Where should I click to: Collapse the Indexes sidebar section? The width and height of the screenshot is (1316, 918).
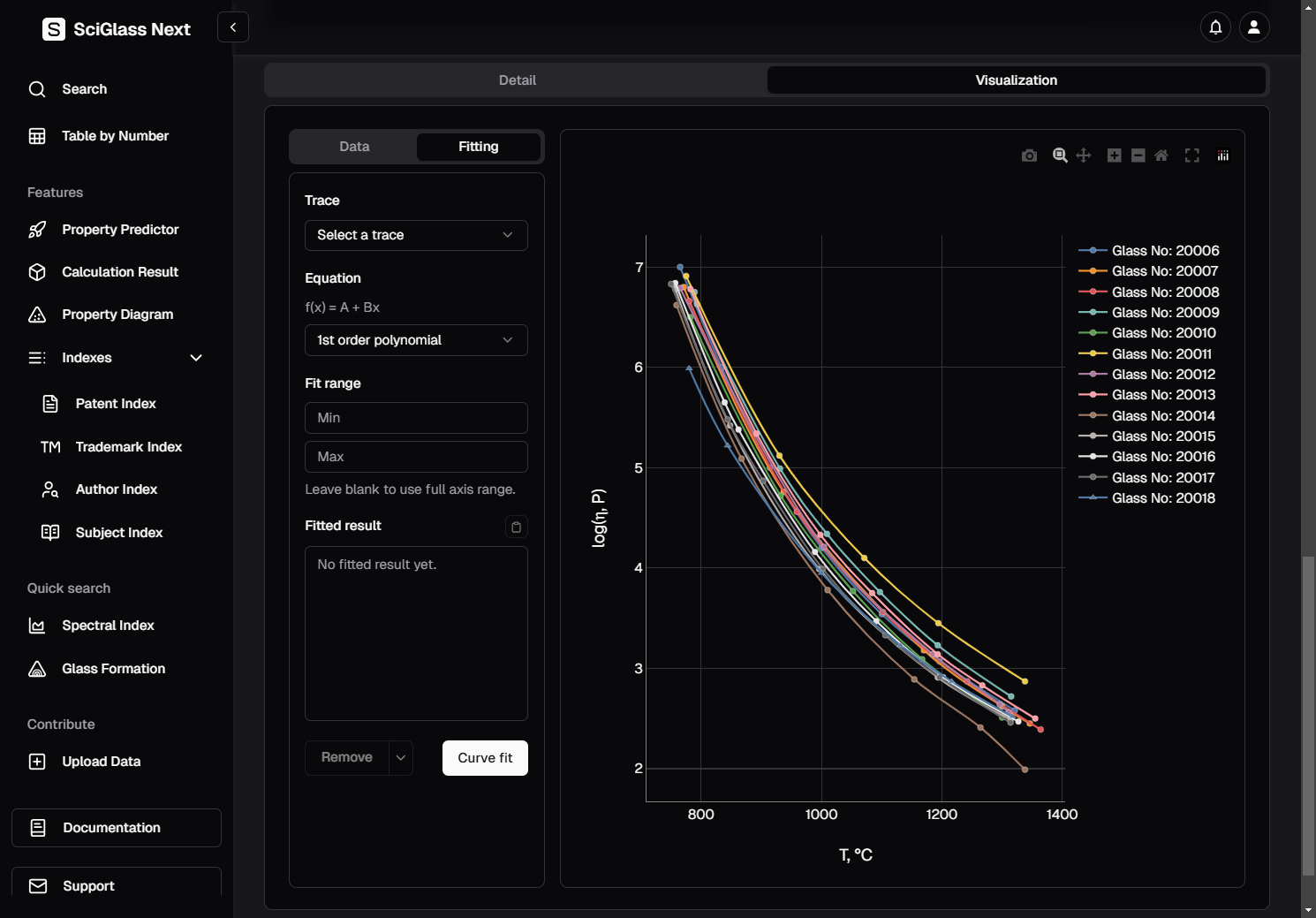point(195,358)
